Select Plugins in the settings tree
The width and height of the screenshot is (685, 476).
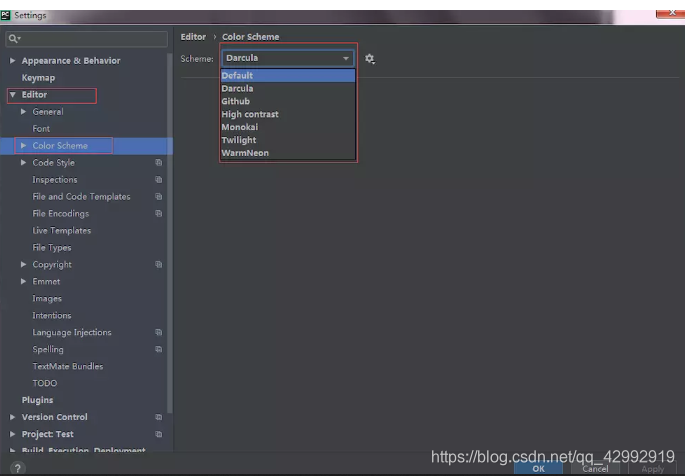pos(37,400)
